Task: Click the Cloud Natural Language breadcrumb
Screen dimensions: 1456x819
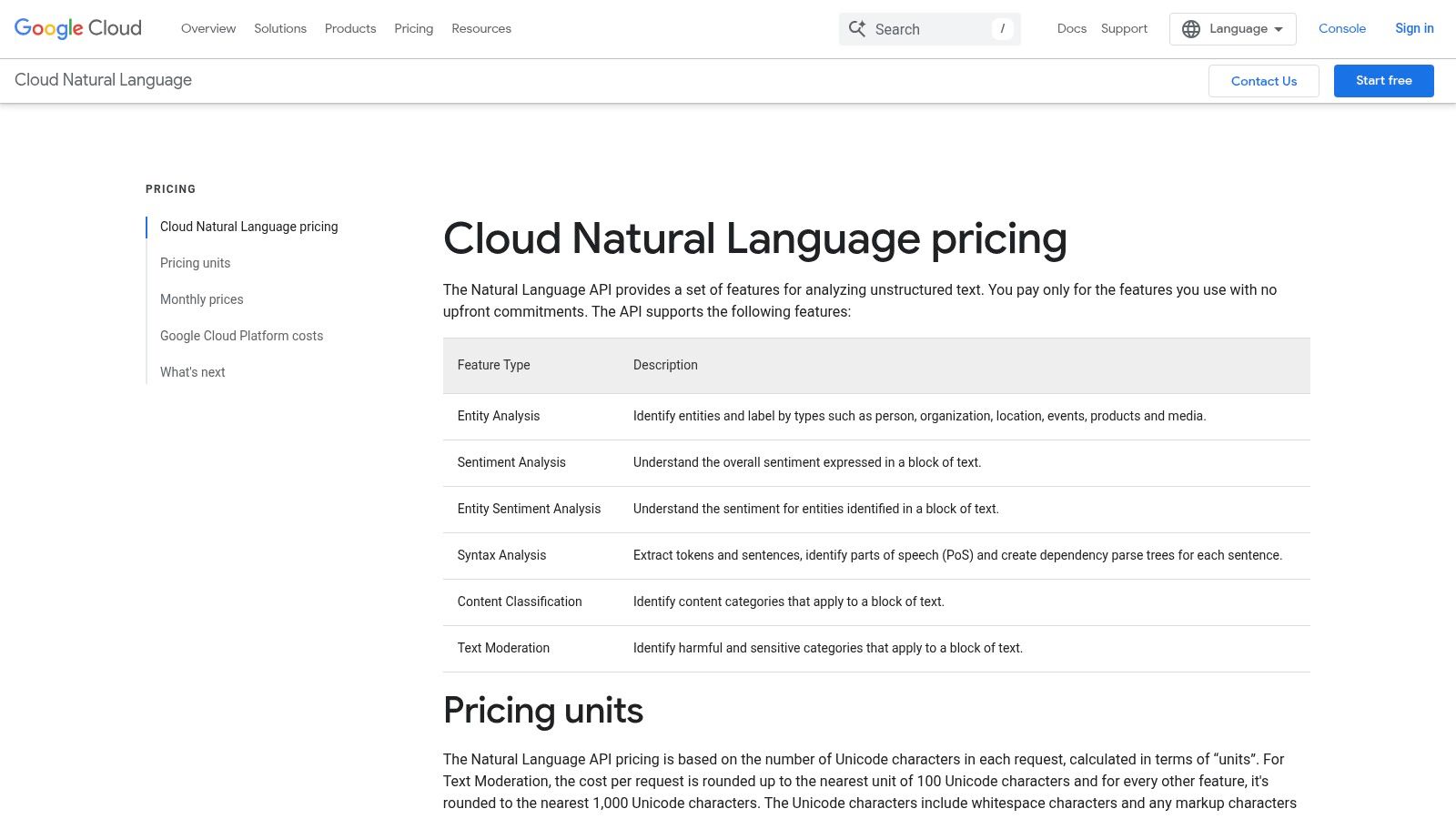Action: pyautogui.click(x=103, y=80)
